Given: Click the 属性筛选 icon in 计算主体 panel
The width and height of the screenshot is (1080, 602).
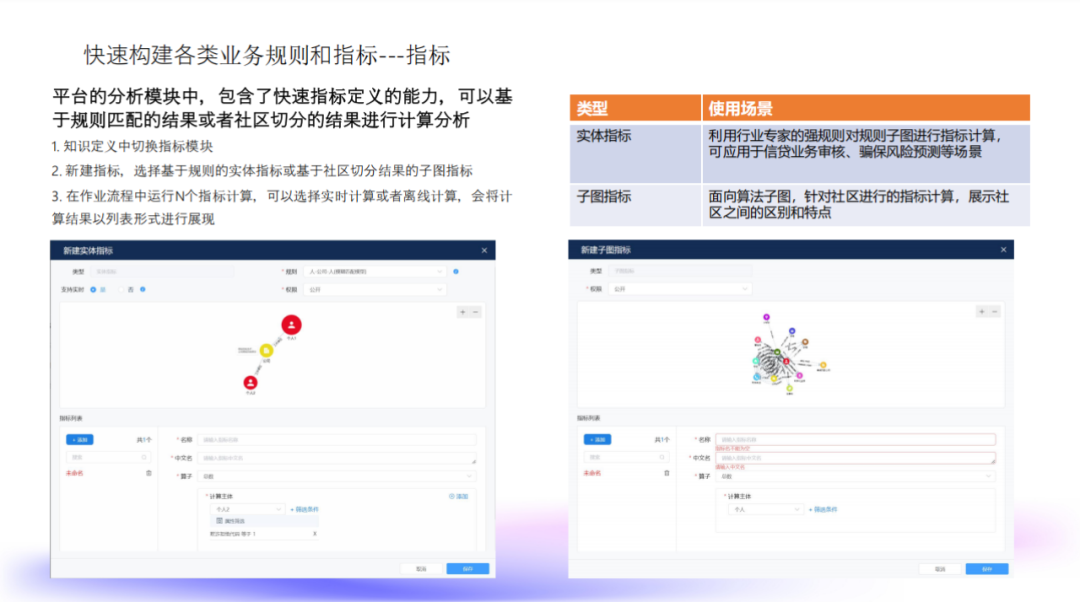Looking at the screenshot, I should (219, 521).
